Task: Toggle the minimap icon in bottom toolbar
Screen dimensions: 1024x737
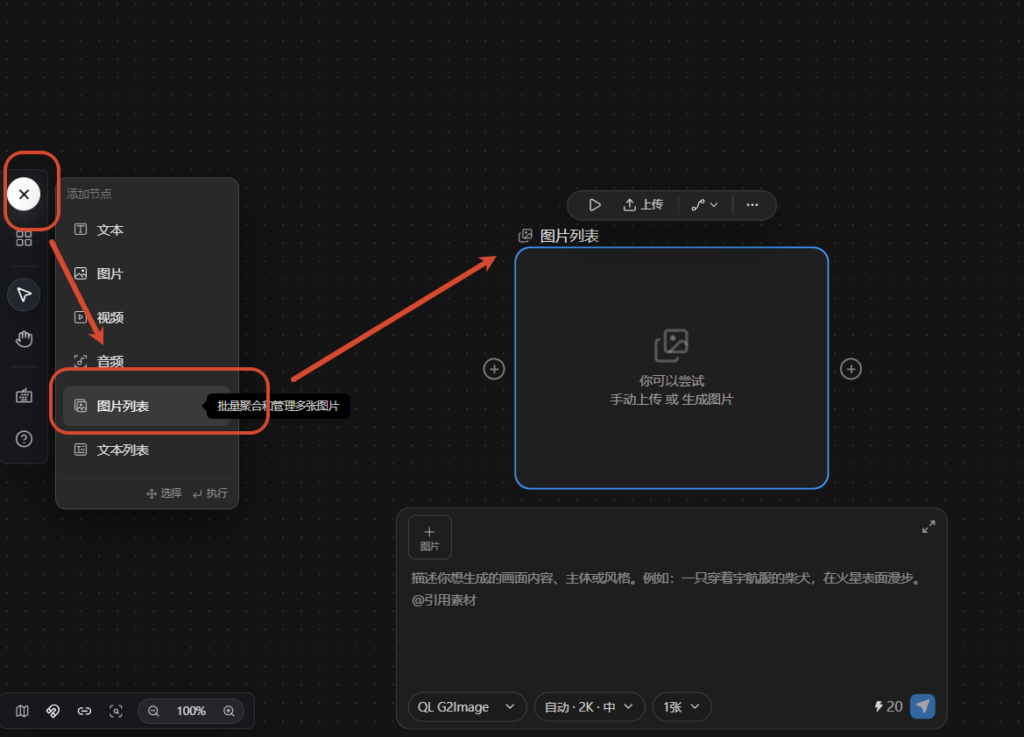Action: (22, 711)
